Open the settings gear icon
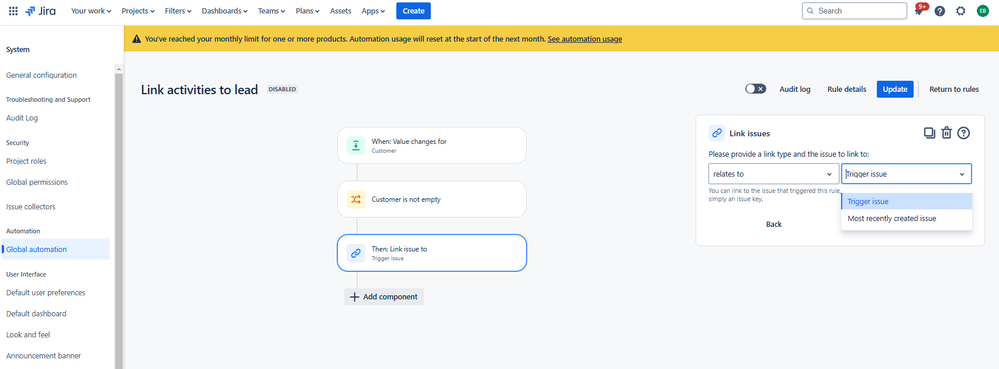This screenshot has width=999, height=369. 961,11
